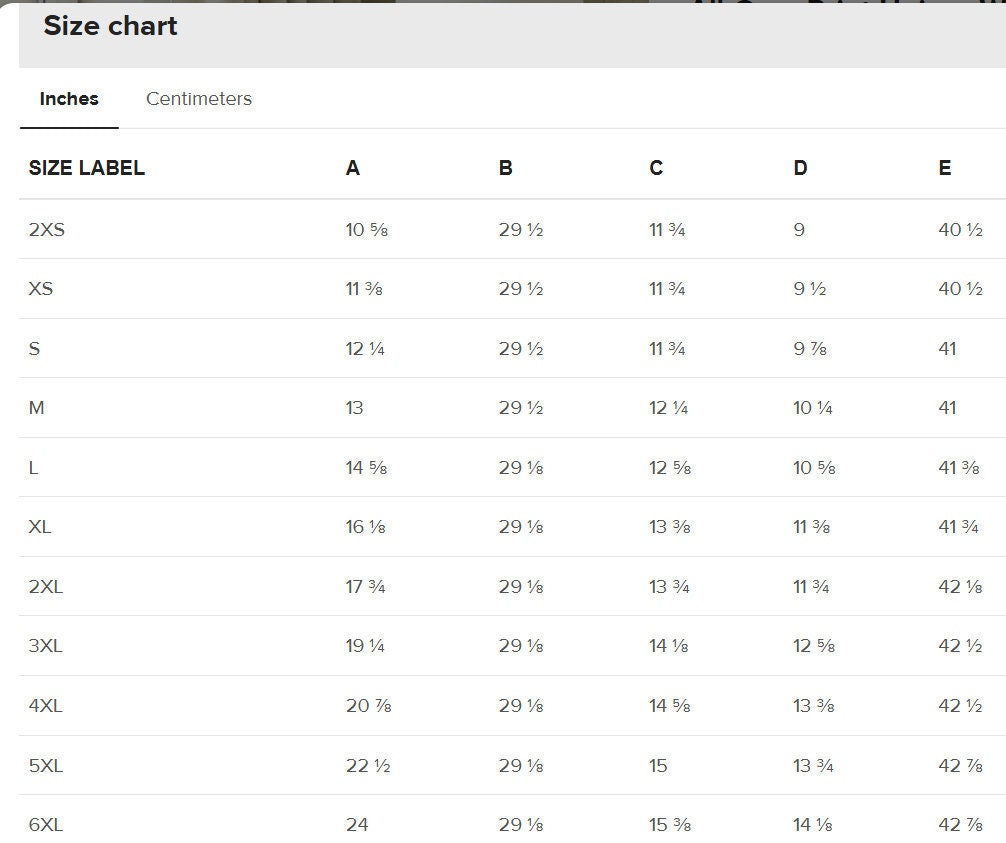
Task: Click the D value 9 for 2XS
Action: point(799,230)
